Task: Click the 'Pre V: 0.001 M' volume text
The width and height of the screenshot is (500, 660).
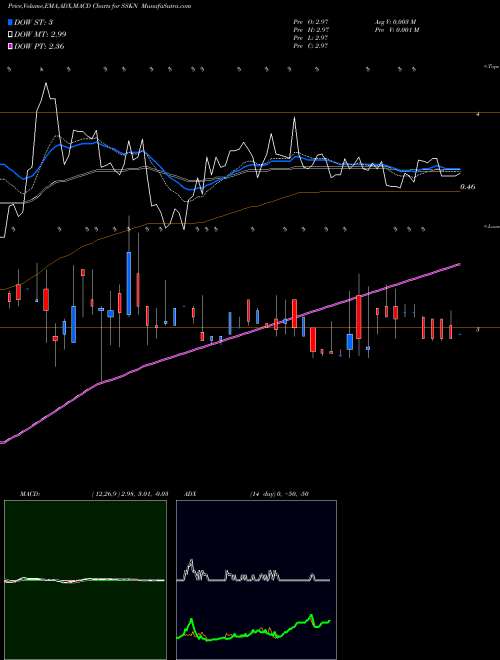Action: click(396, 30)
